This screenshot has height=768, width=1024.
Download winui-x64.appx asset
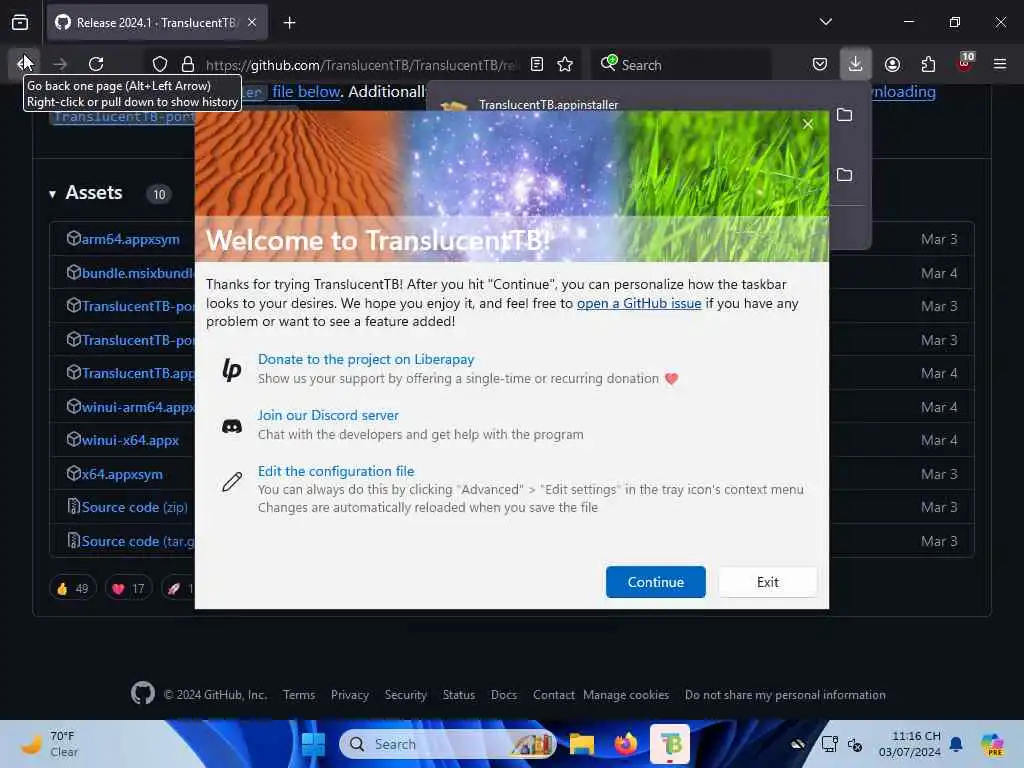[130, 440]
